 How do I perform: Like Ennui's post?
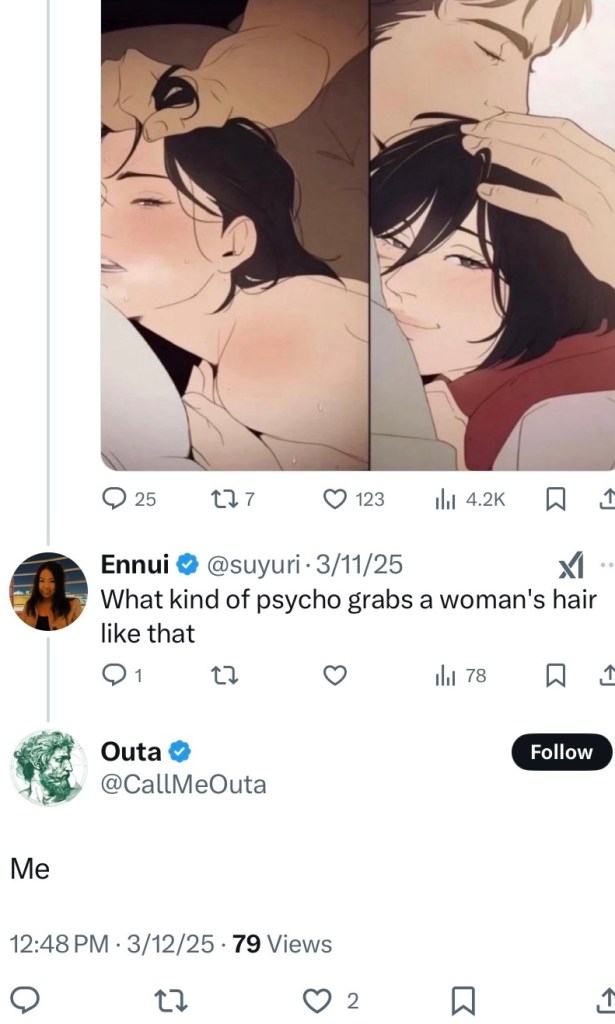[335, 676]
